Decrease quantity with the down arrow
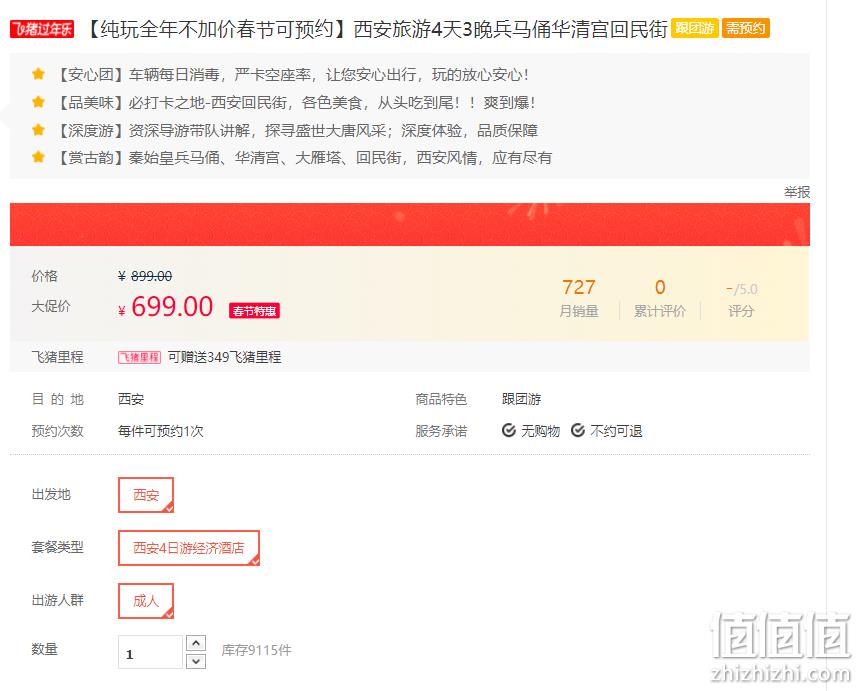 (196, 661)
